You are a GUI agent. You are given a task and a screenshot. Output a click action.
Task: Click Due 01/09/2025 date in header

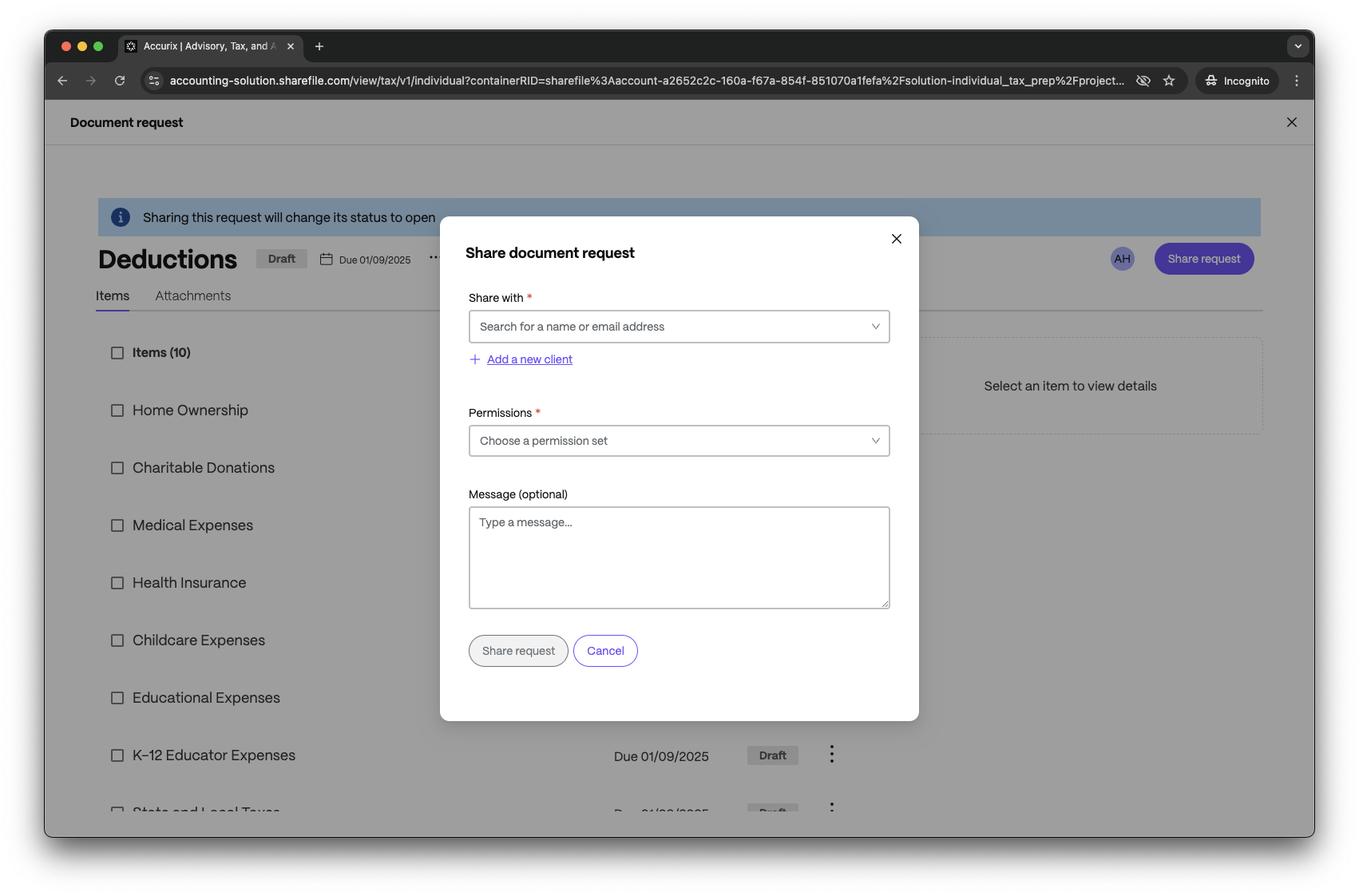pyautogui.click(x=374, y=260)
